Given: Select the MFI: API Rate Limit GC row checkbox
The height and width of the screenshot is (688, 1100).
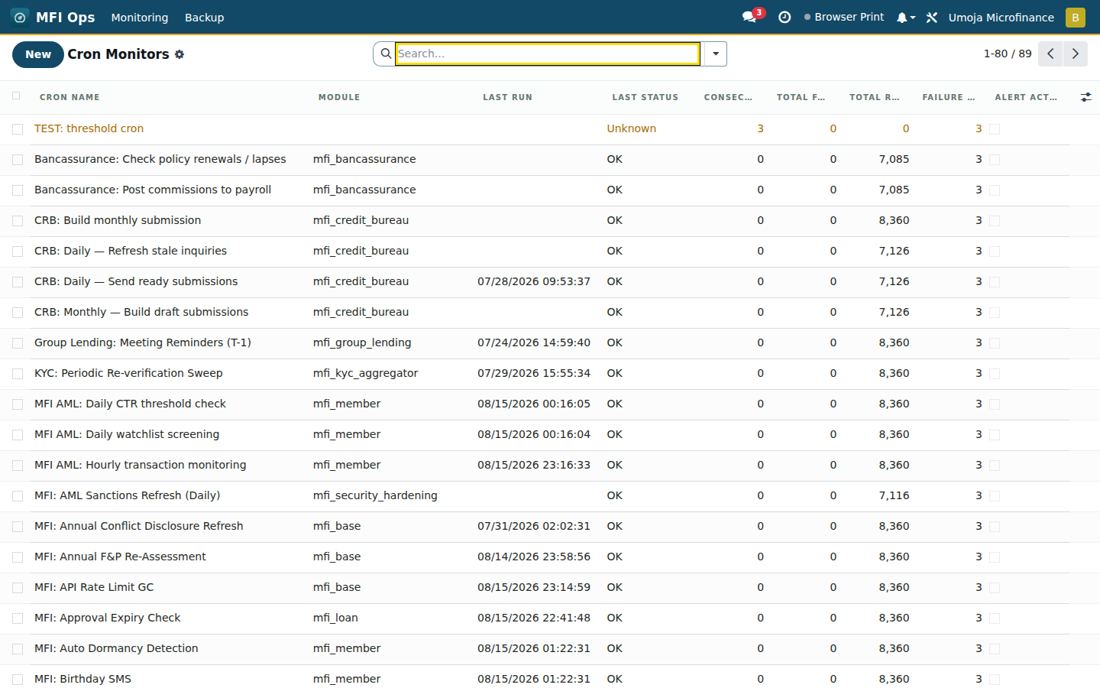Looking at the screenshot, I should point(18,588).
